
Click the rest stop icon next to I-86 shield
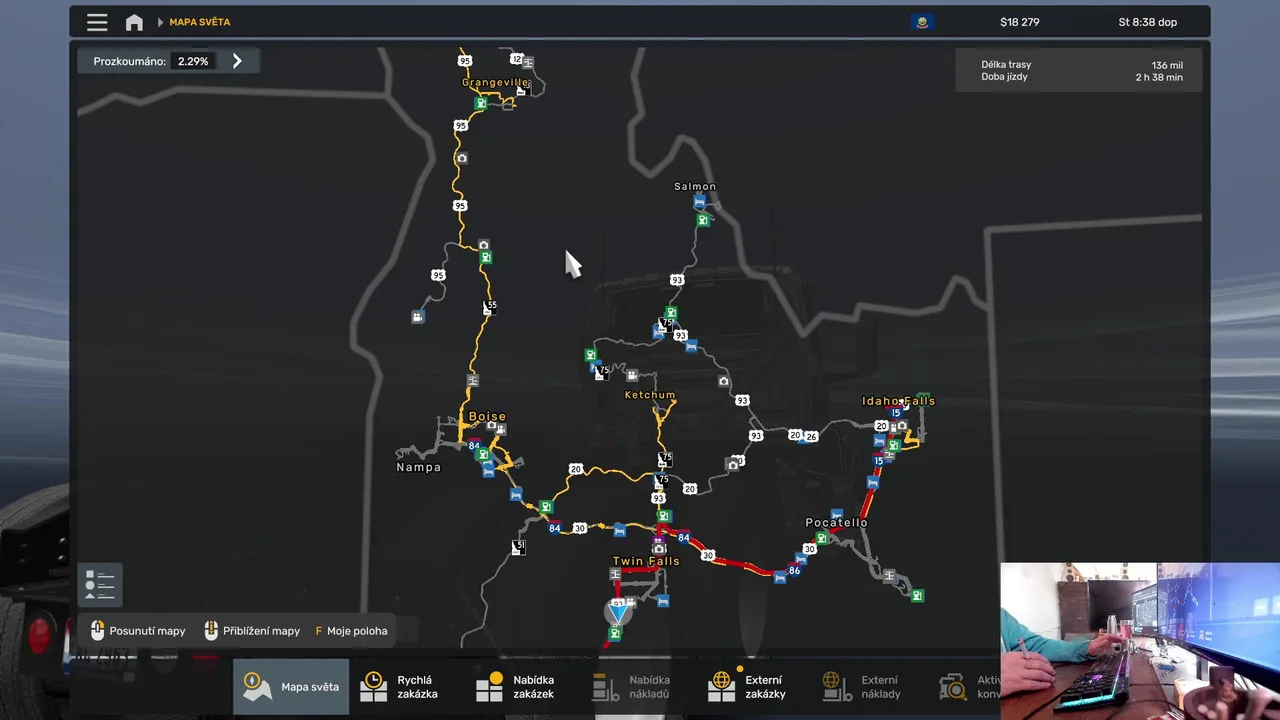[779, 577]
